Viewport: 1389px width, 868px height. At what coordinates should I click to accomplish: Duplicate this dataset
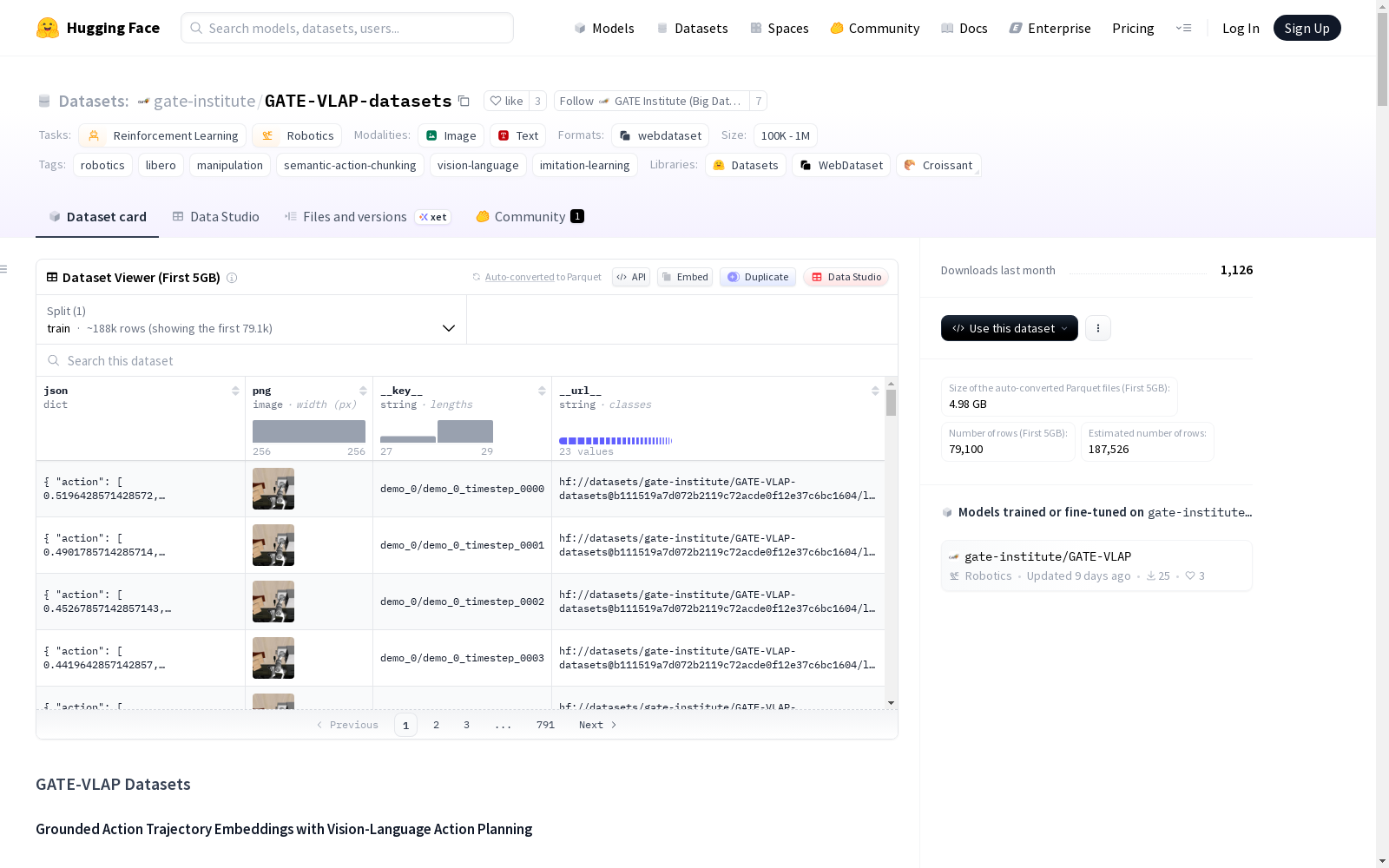coord(758,277)
